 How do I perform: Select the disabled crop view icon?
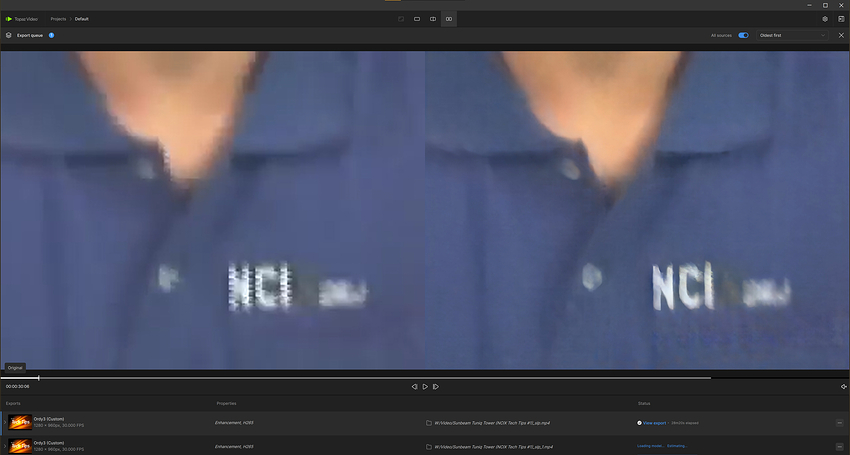coord(401,19)
